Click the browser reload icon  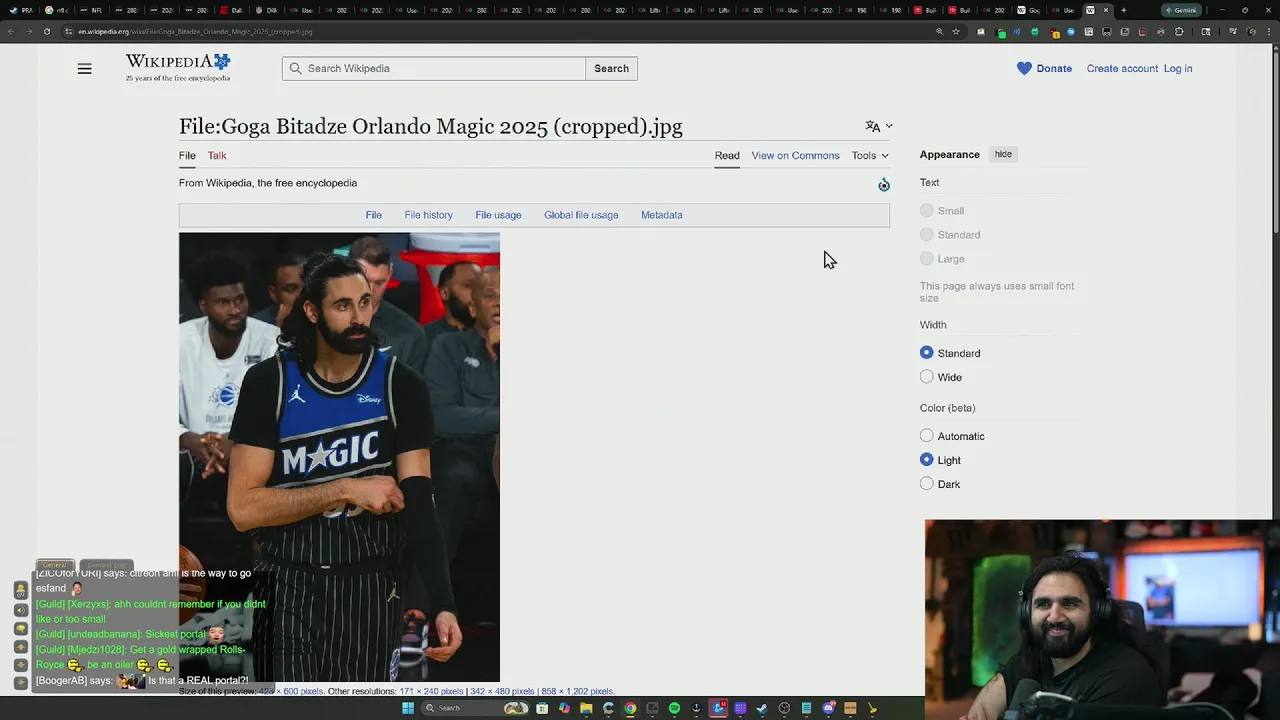point(48,31)
